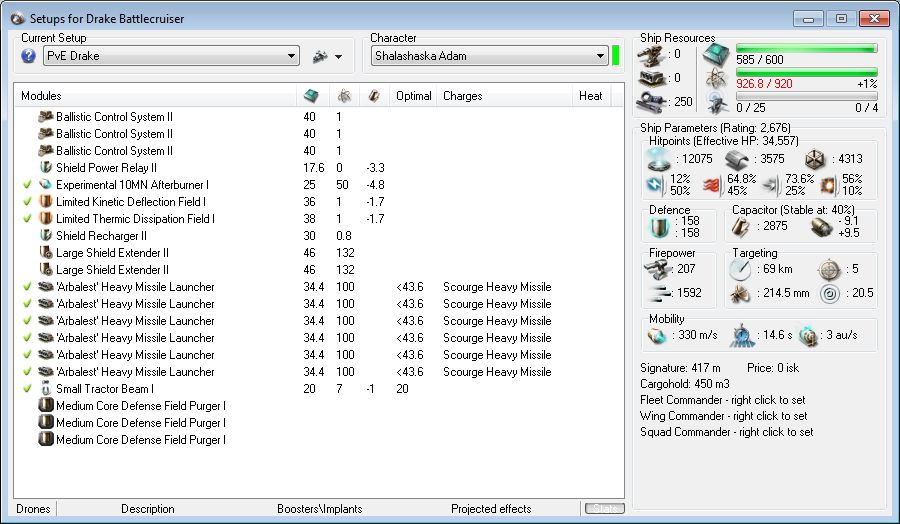Select the Shield Recharger II icon

point(45,235)
